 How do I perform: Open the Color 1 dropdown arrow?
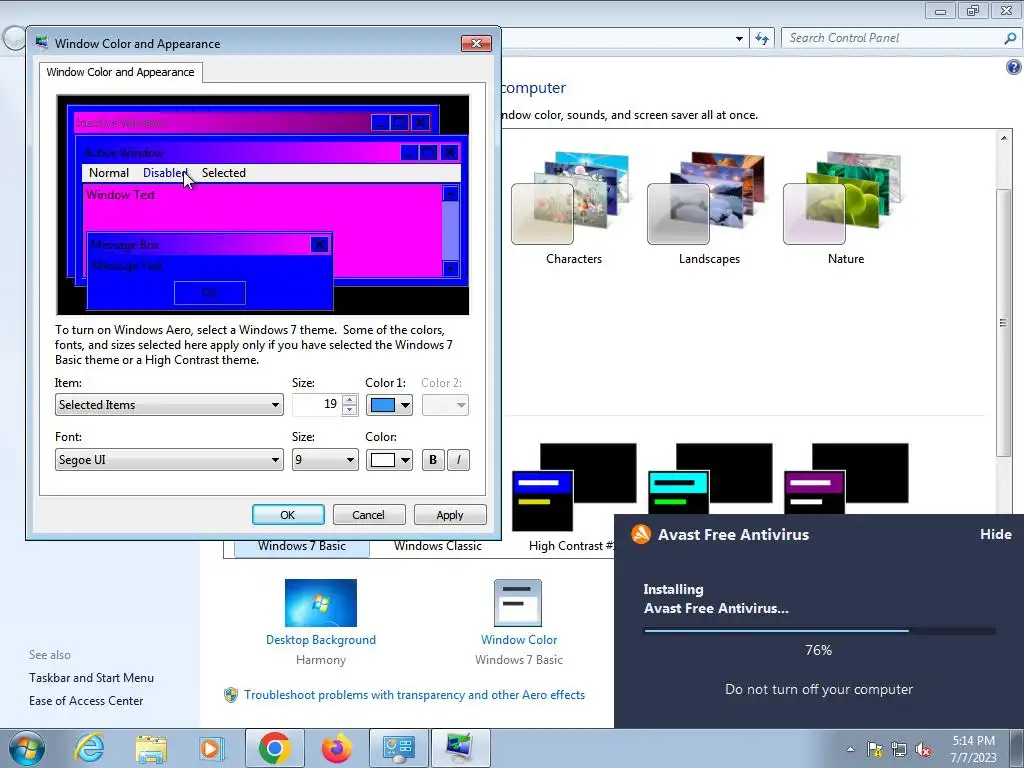pos(405,406)
